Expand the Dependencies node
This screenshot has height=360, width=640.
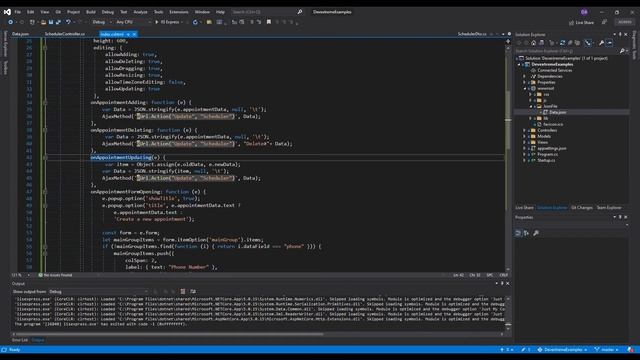524,76
